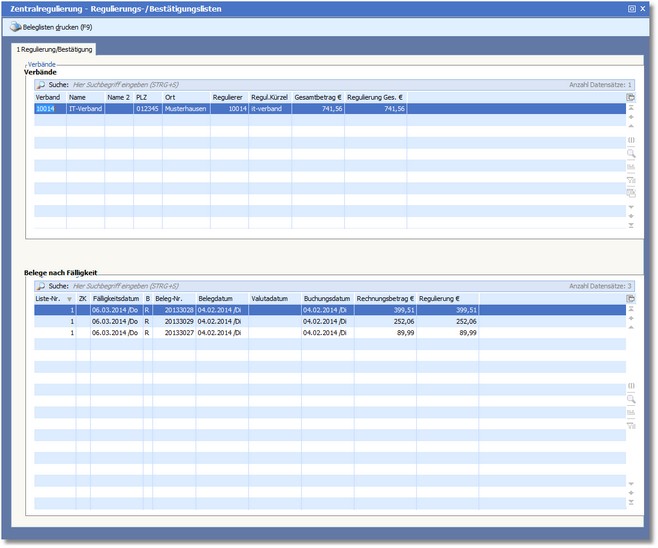Click the Beleglisten drucken printer icon
Viewport: 658px width, 548px height.
15,27
